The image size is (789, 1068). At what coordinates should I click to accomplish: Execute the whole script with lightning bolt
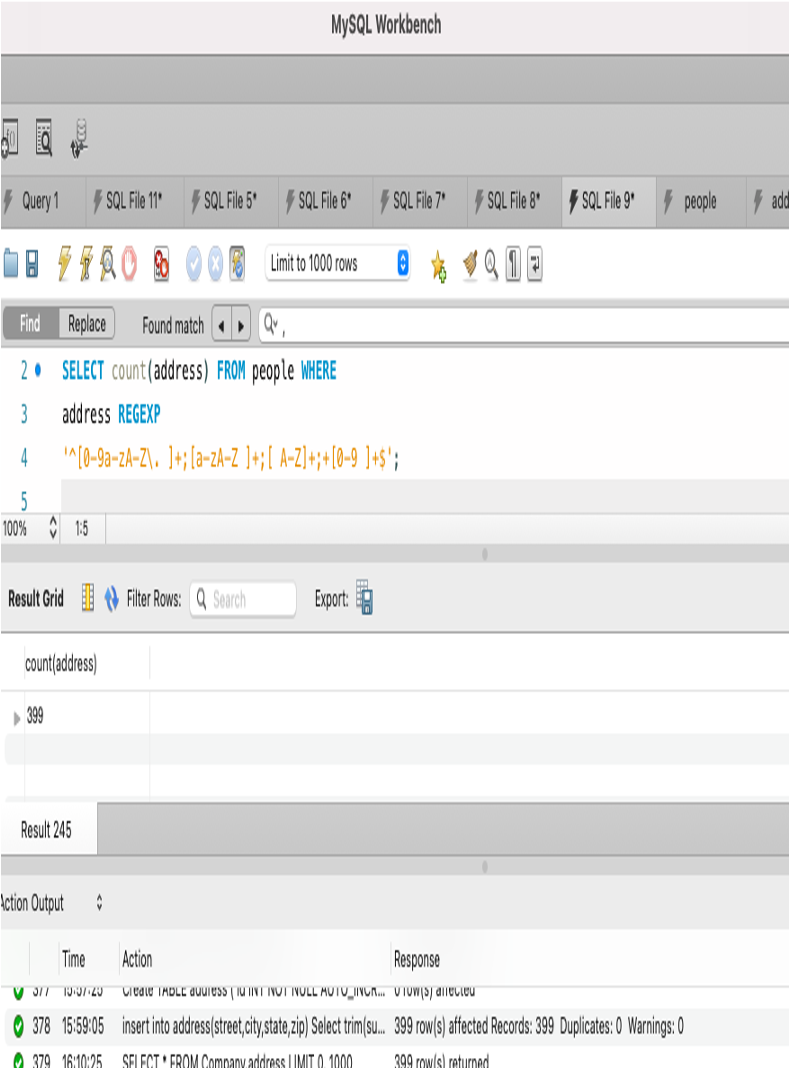pos(64,264)
